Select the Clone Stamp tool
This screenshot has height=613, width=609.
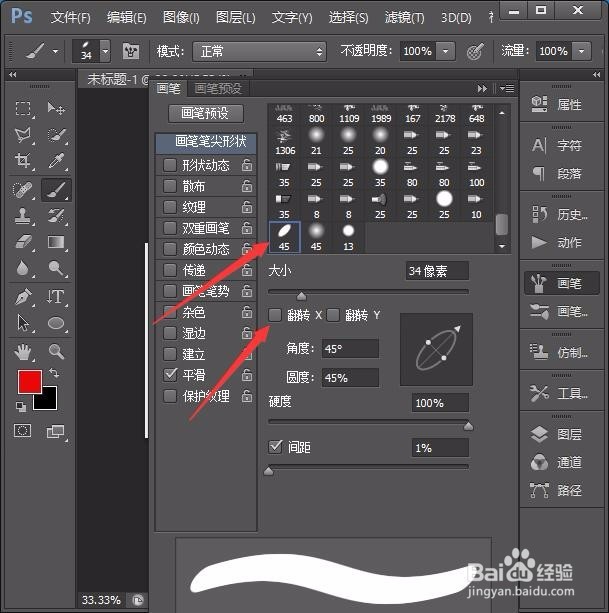pyautogui.click(x=23, y=215)
